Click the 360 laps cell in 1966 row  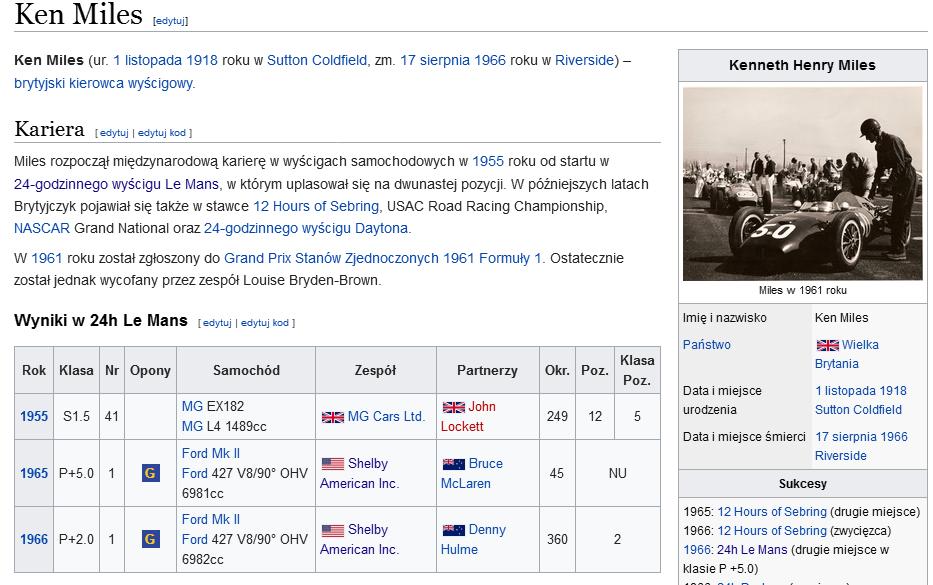[x=557, y=539]
